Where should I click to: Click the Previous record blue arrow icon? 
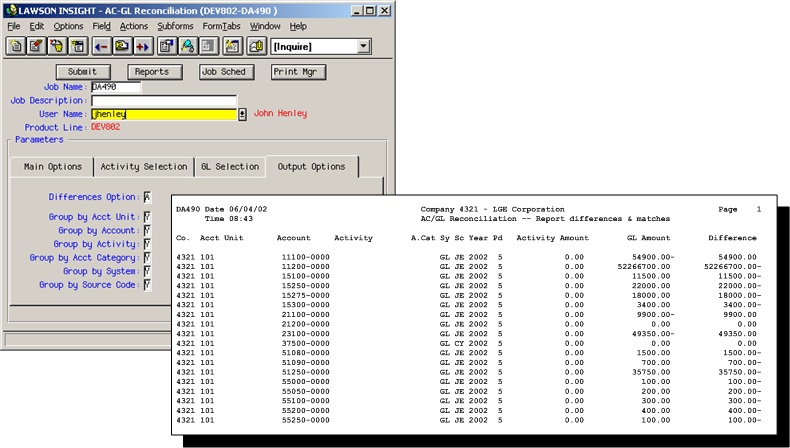[x=101, y=46]
